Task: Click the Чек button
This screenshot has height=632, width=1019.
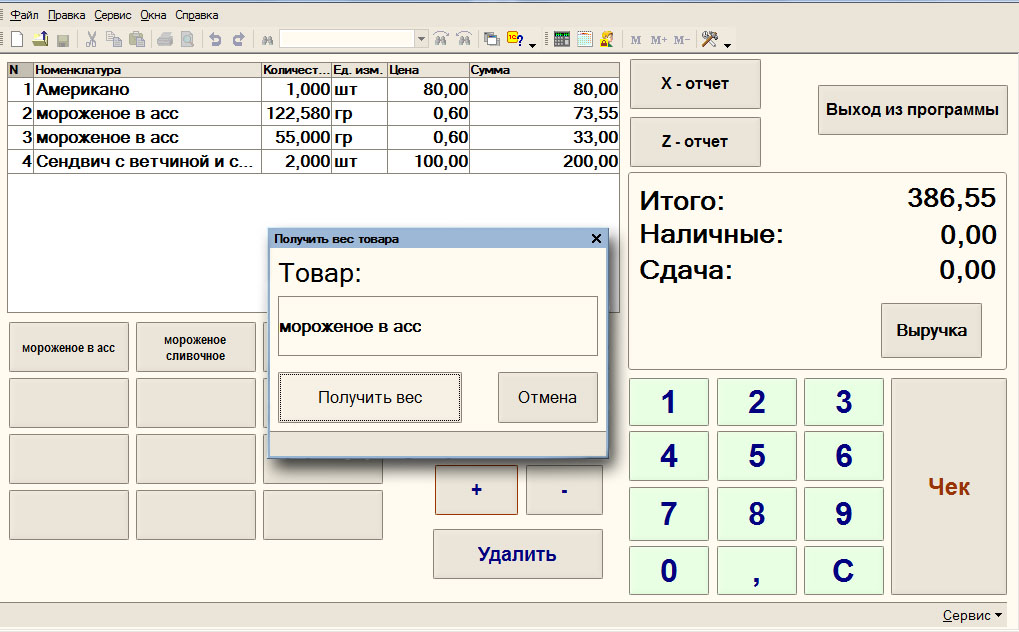Action: pos(948,487)
